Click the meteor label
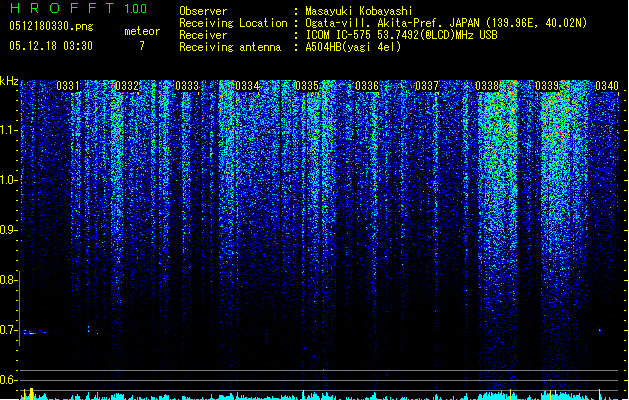This screenshot has width=629, height=400. pyautogui.click(x=142, y=31)
